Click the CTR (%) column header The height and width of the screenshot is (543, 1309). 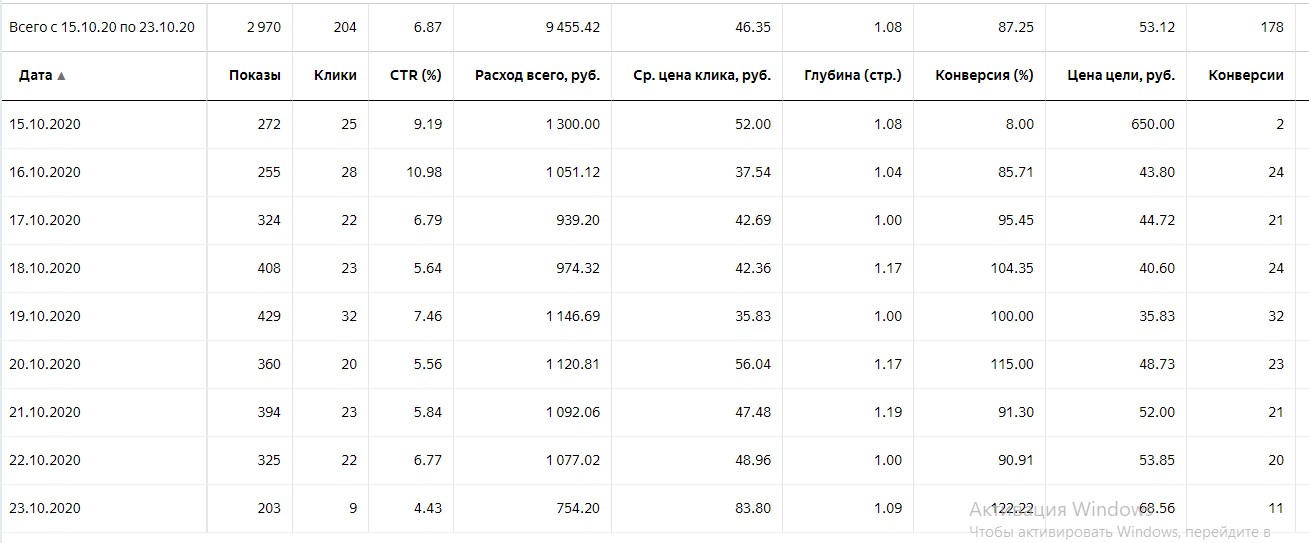(x=416, y=76)
